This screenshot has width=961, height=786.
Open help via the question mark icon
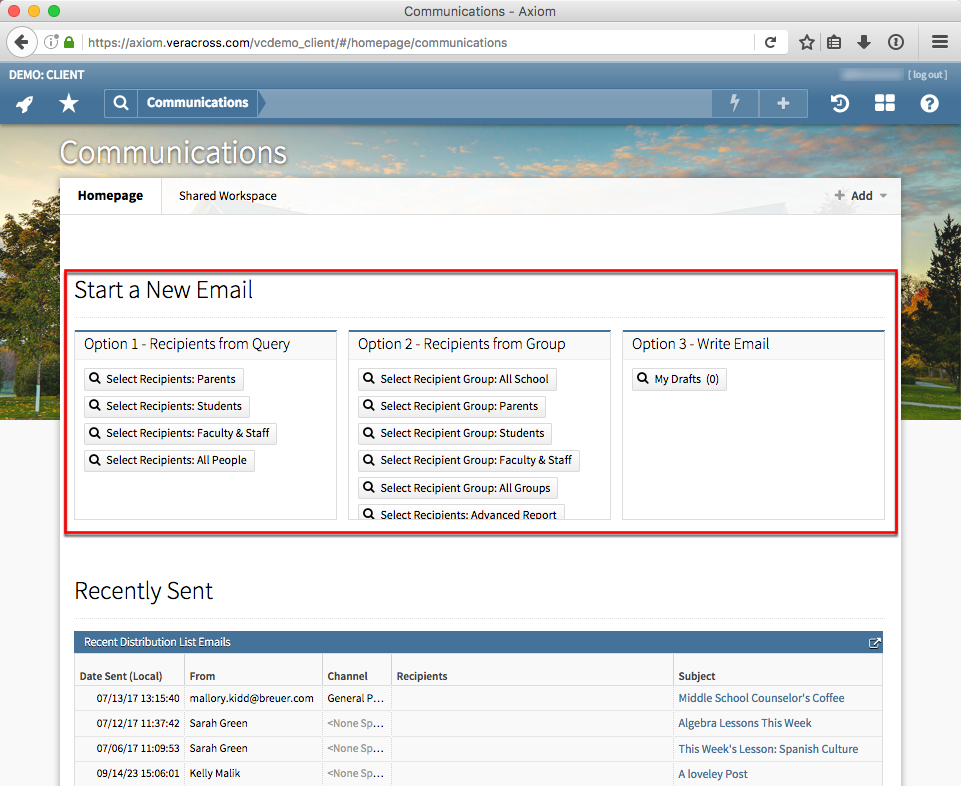[929, 103]
